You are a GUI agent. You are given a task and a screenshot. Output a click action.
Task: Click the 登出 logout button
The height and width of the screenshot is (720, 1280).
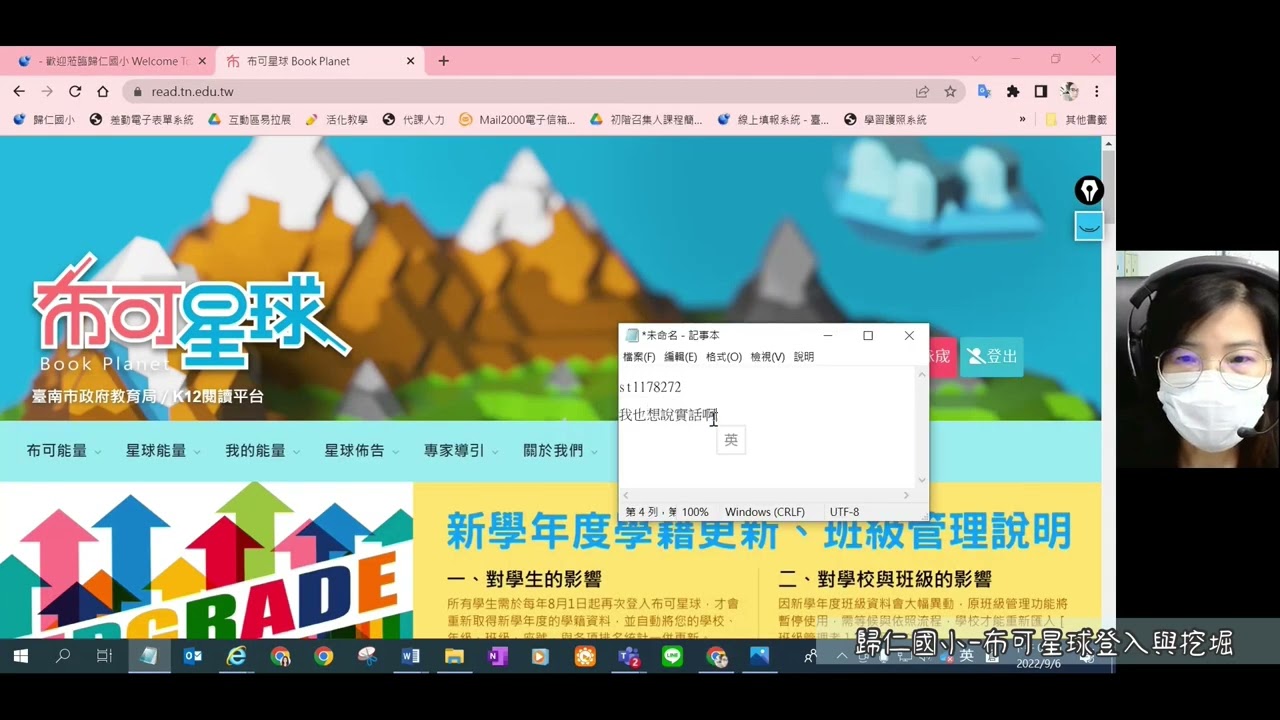tap(991, 356)
